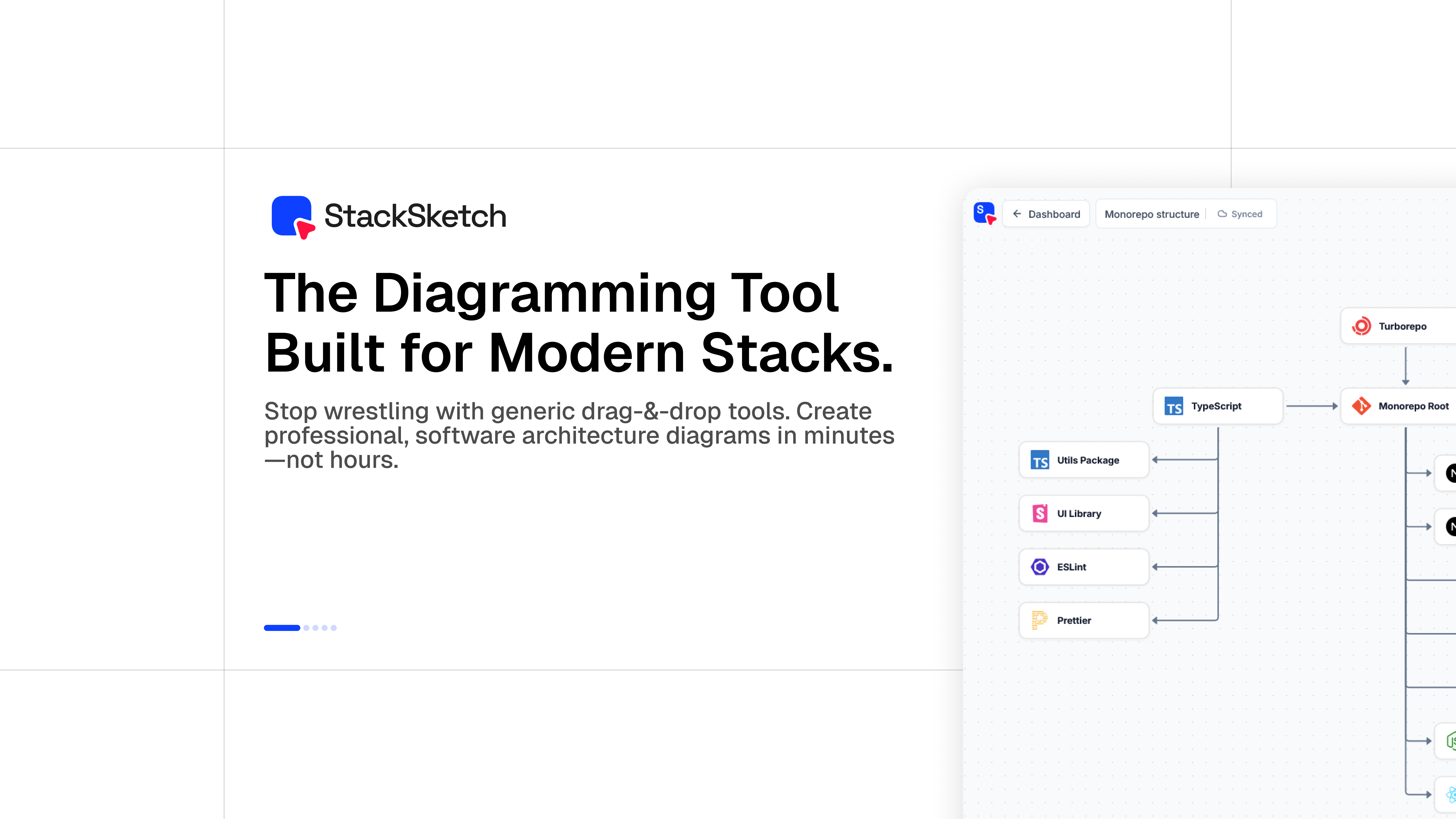The width and height of the screenshot is (1456, 819).
Task: Click the back arrow beside Dashboard
Action: pyautogui.click(x=1017, y=214)
